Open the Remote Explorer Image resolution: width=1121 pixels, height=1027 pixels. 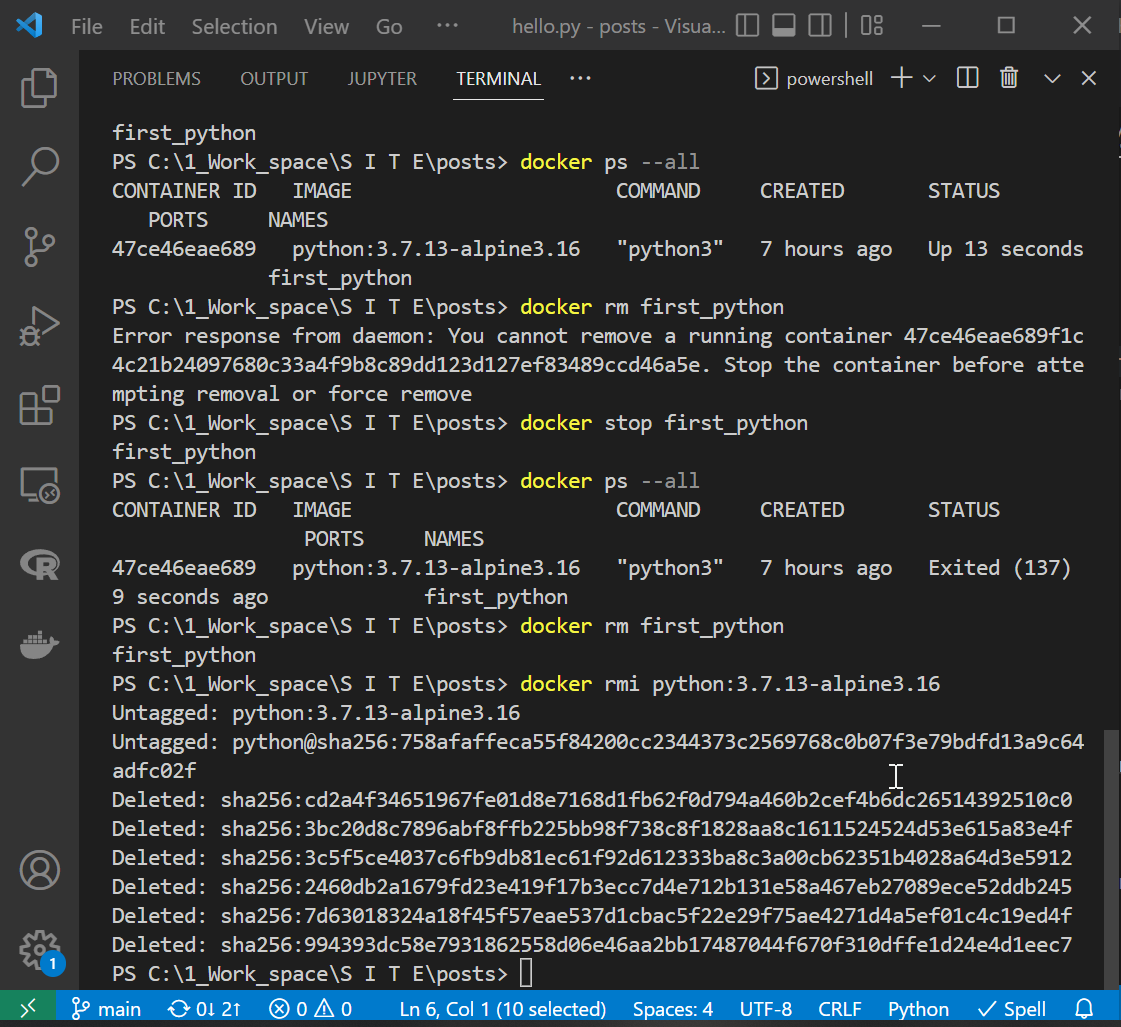click(x=39, y=485)
